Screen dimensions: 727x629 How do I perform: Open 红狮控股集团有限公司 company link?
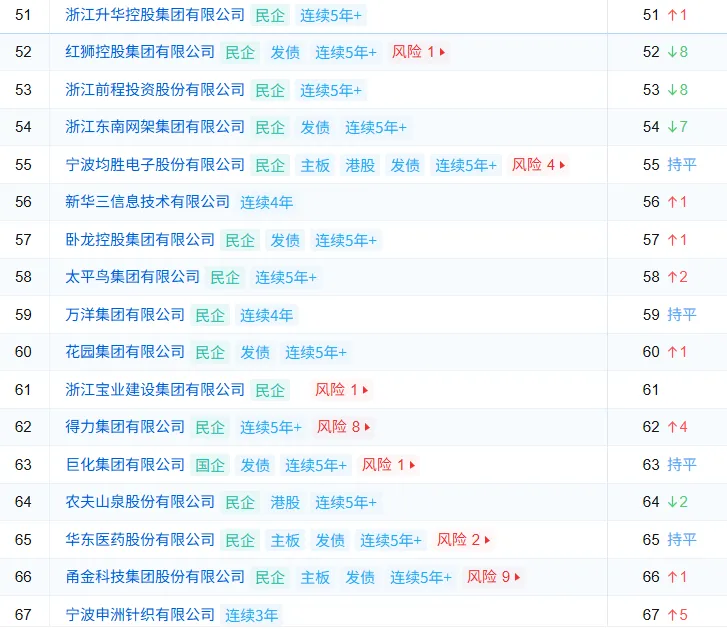point(140,51)
